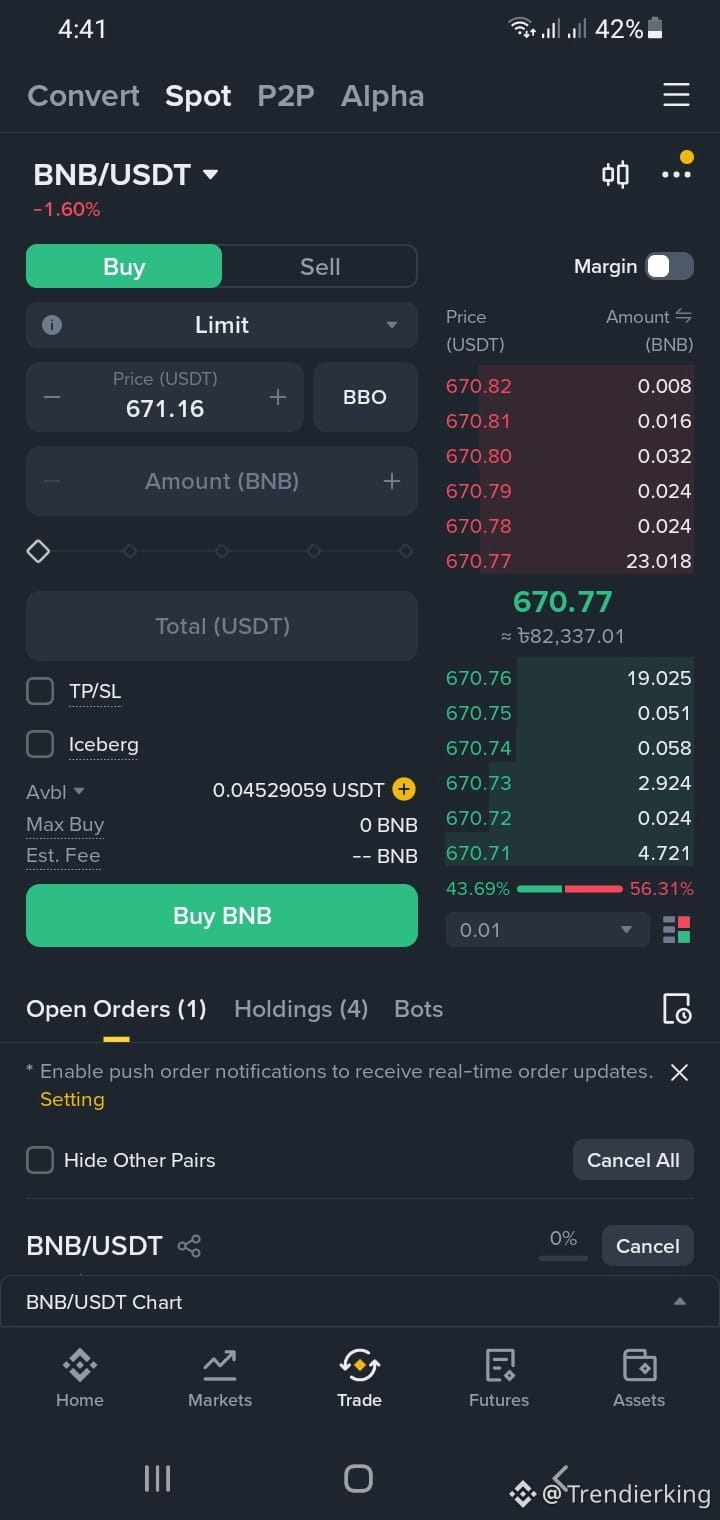Open the Avbl dropdown arrow
This screenshot has width=720, height=1520.
79,791
